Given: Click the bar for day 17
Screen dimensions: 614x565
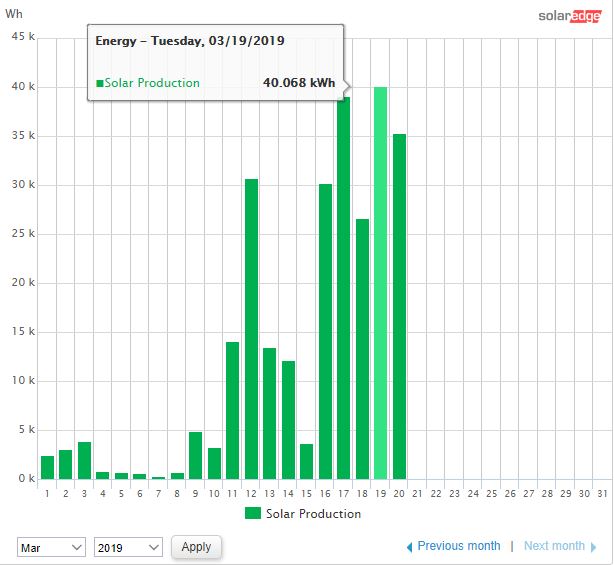Looking at the screenshot, I should point(344,290).
